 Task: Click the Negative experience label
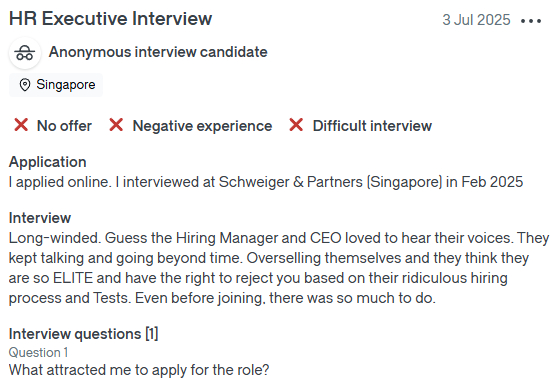tap(202, 126)
